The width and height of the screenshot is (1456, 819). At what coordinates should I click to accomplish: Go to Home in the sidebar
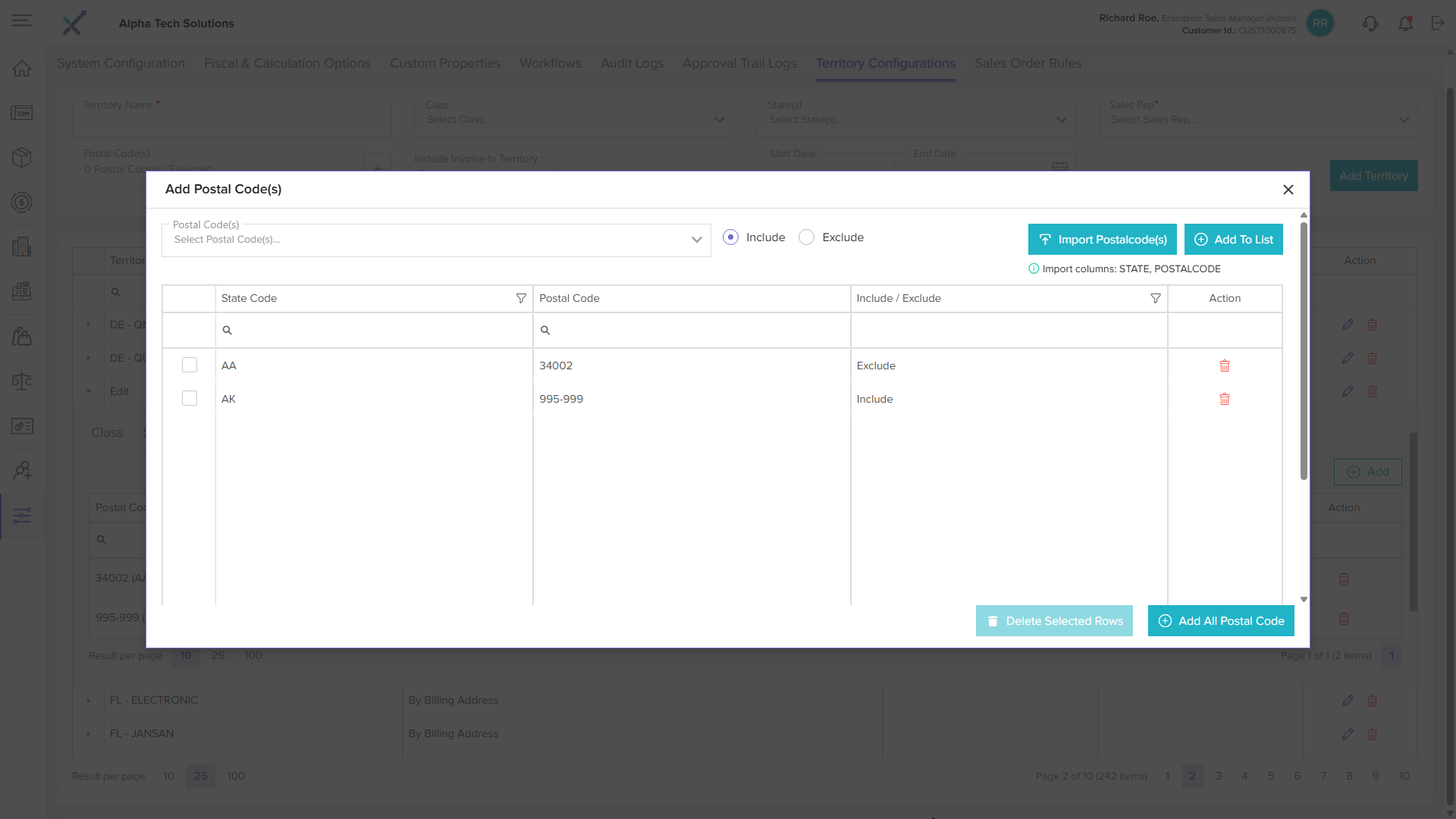[22, 68]
